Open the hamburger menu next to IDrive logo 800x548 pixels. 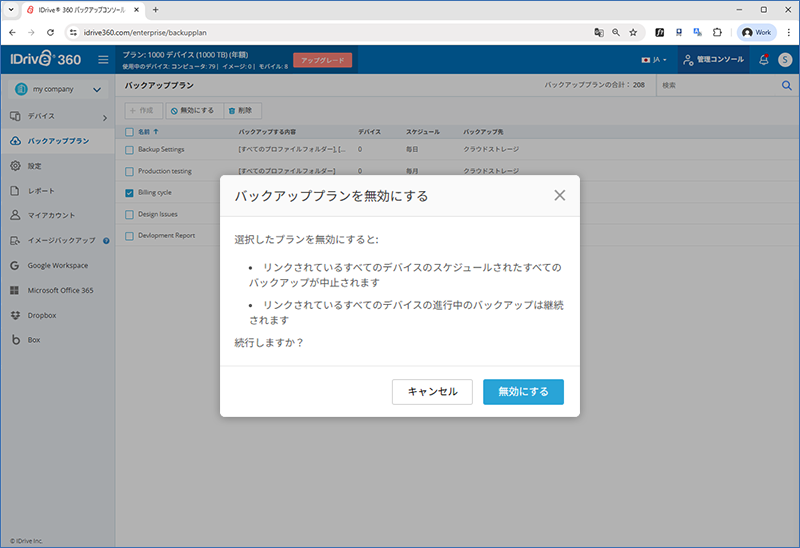pos(103,60)
